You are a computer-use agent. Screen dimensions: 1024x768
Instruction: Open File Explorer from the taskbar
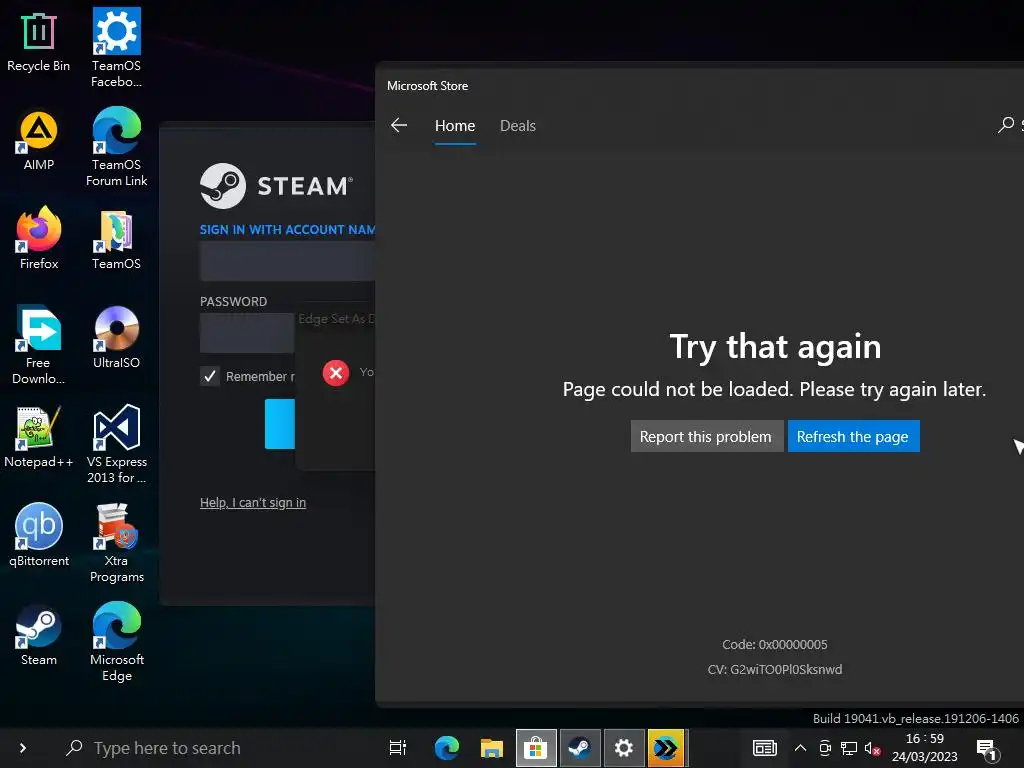(x=492, y=748)
